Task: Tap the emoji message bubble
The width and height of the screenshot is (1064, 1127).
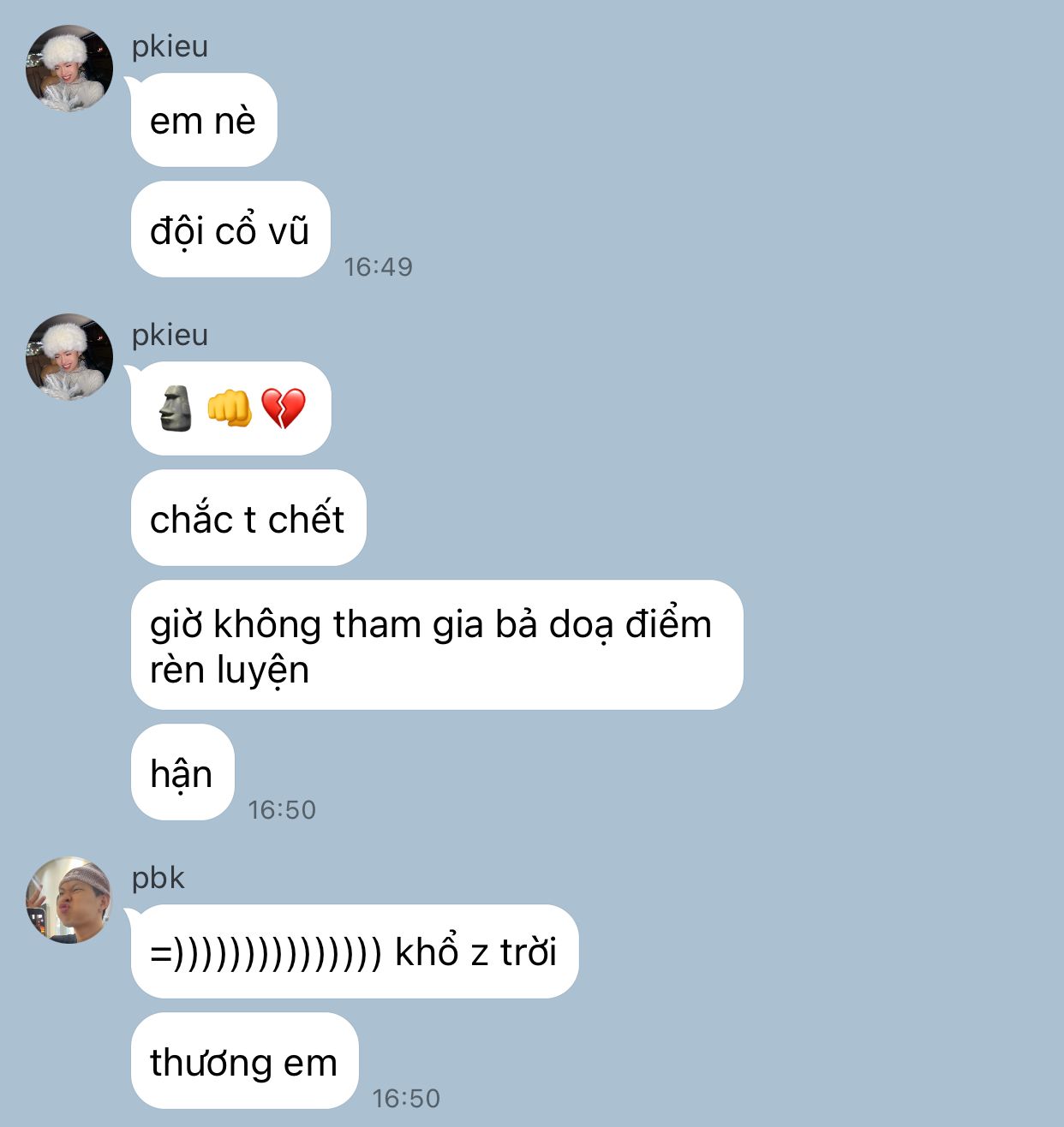Action: pos(231,408)
